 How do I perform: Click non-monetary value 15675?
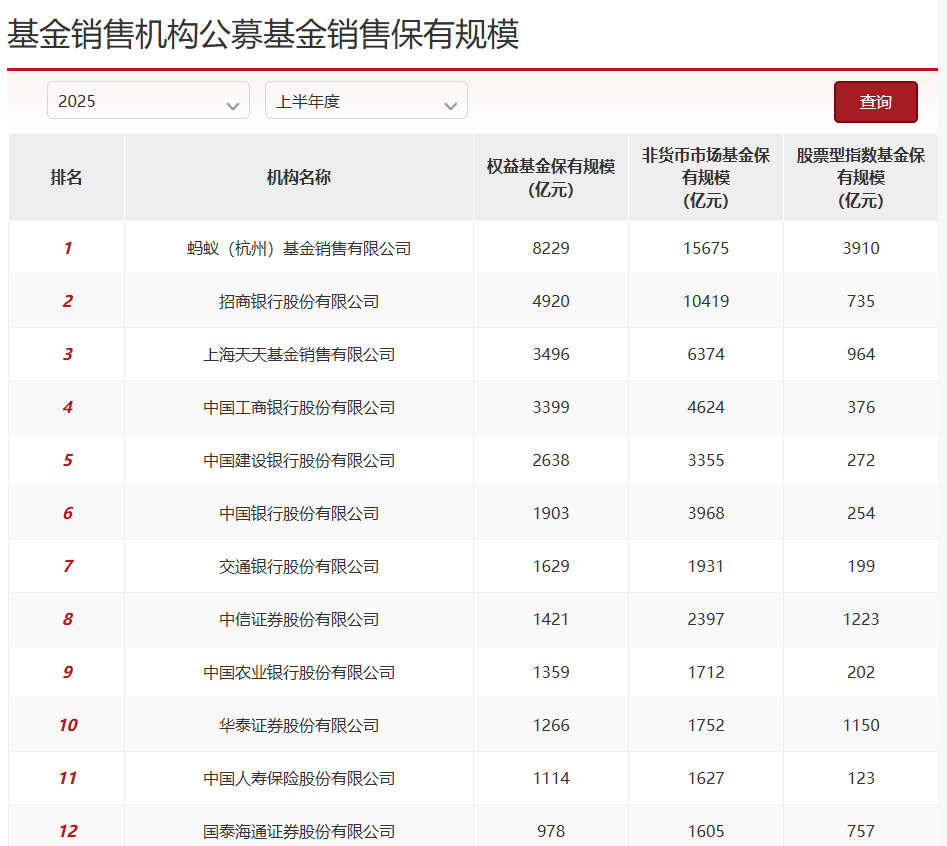(705, 248)
